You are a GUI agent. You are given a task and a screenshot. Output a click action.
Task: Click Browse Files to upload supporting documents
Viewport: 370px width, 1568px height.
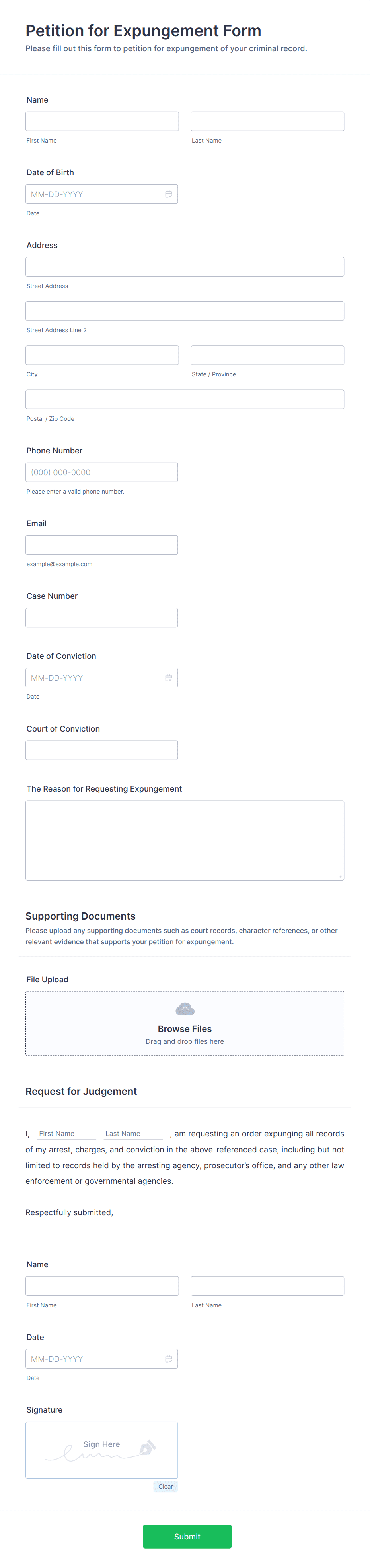[185, 1029]
